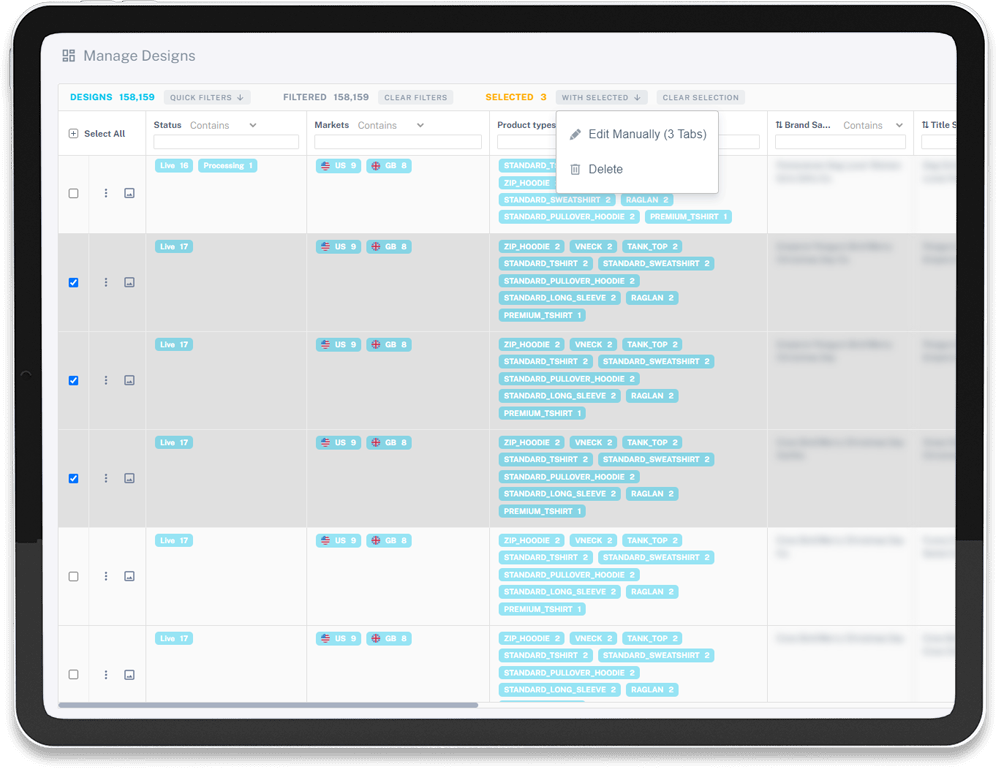Check the first unselected Live 17 row checkbox

point(74,576)
